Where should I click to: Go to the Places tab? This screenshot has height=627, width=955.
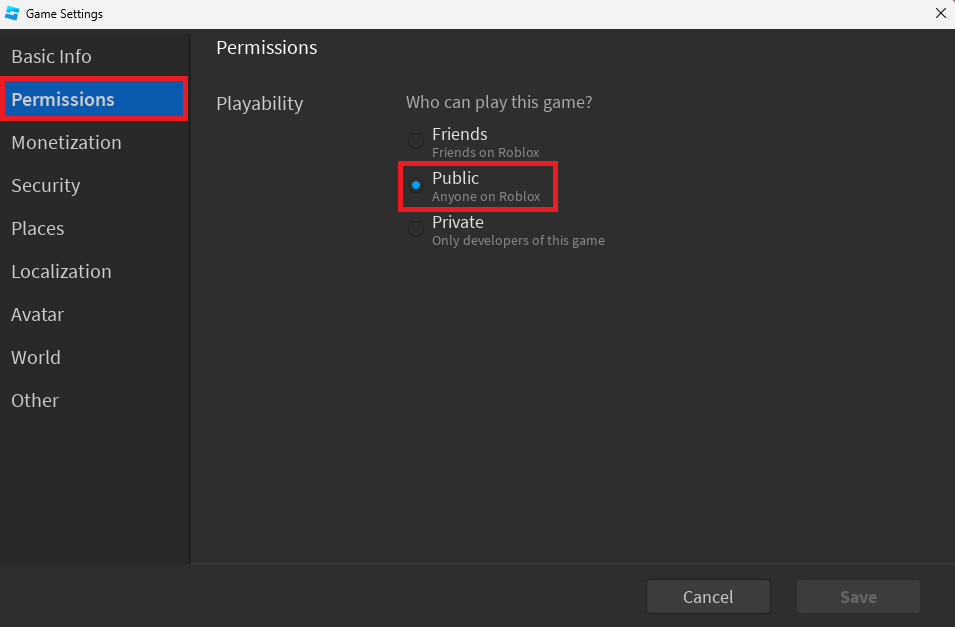[x=38, y=229]
